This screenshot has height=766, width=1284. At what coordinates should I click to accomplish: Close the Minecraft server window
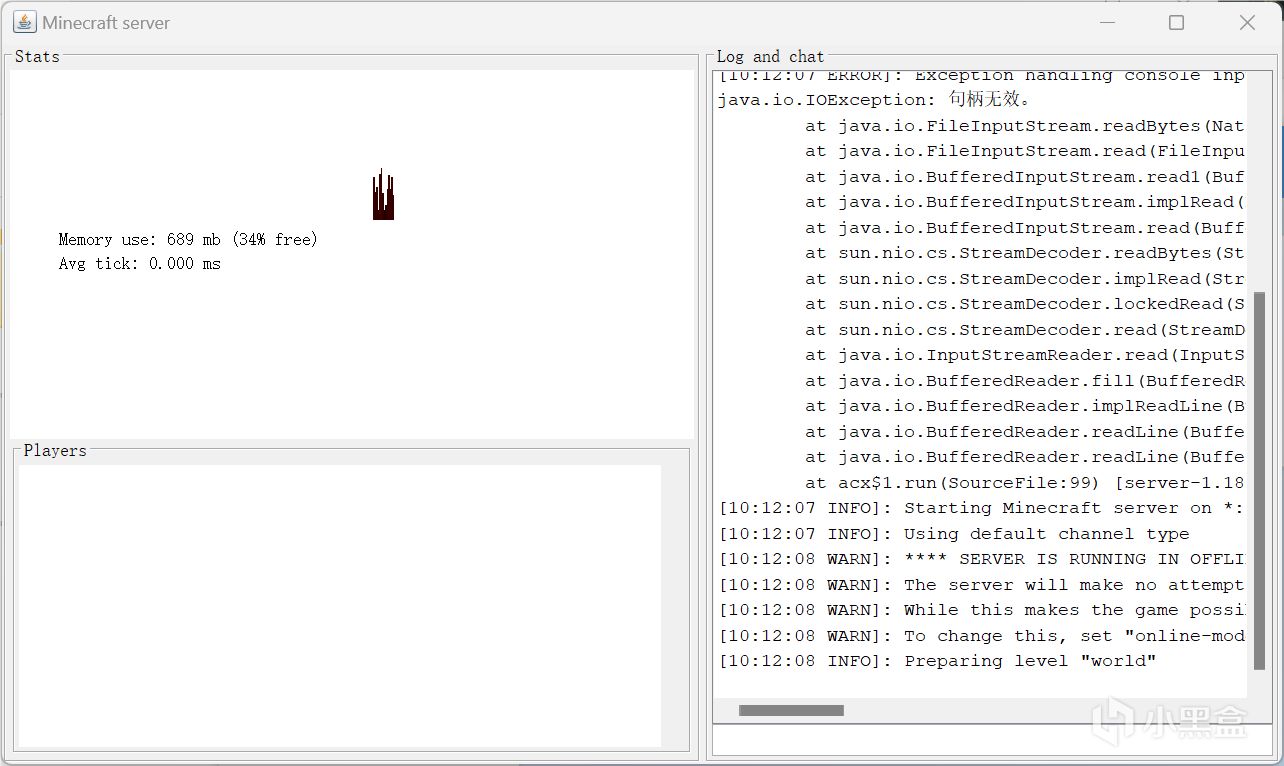tap(1247, 22)
